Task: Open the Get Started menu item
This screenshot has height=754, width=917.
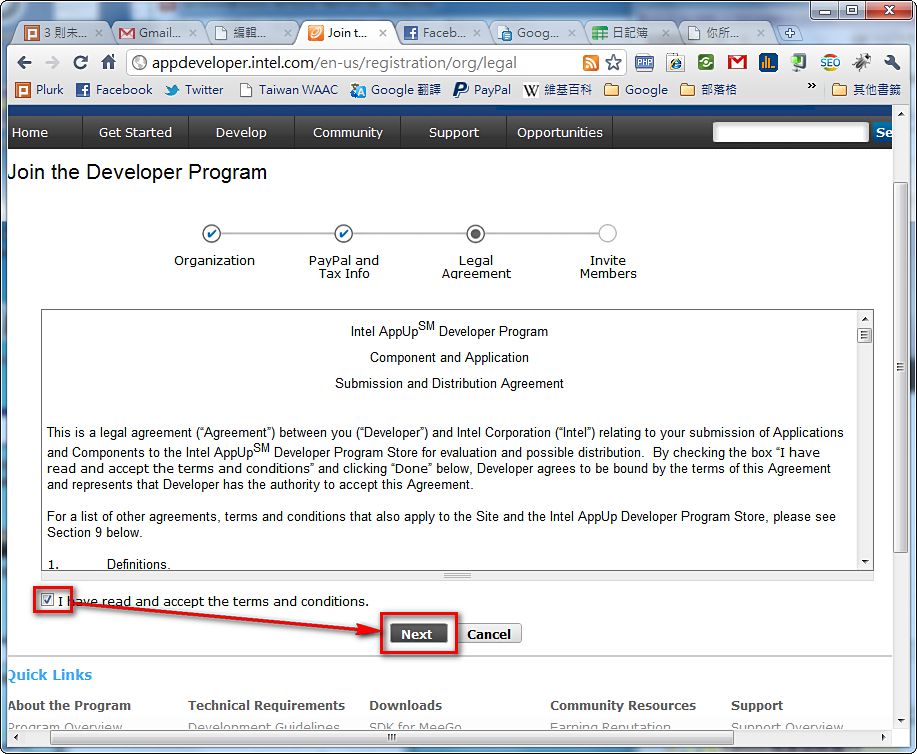Action: [x=135, y=132]
